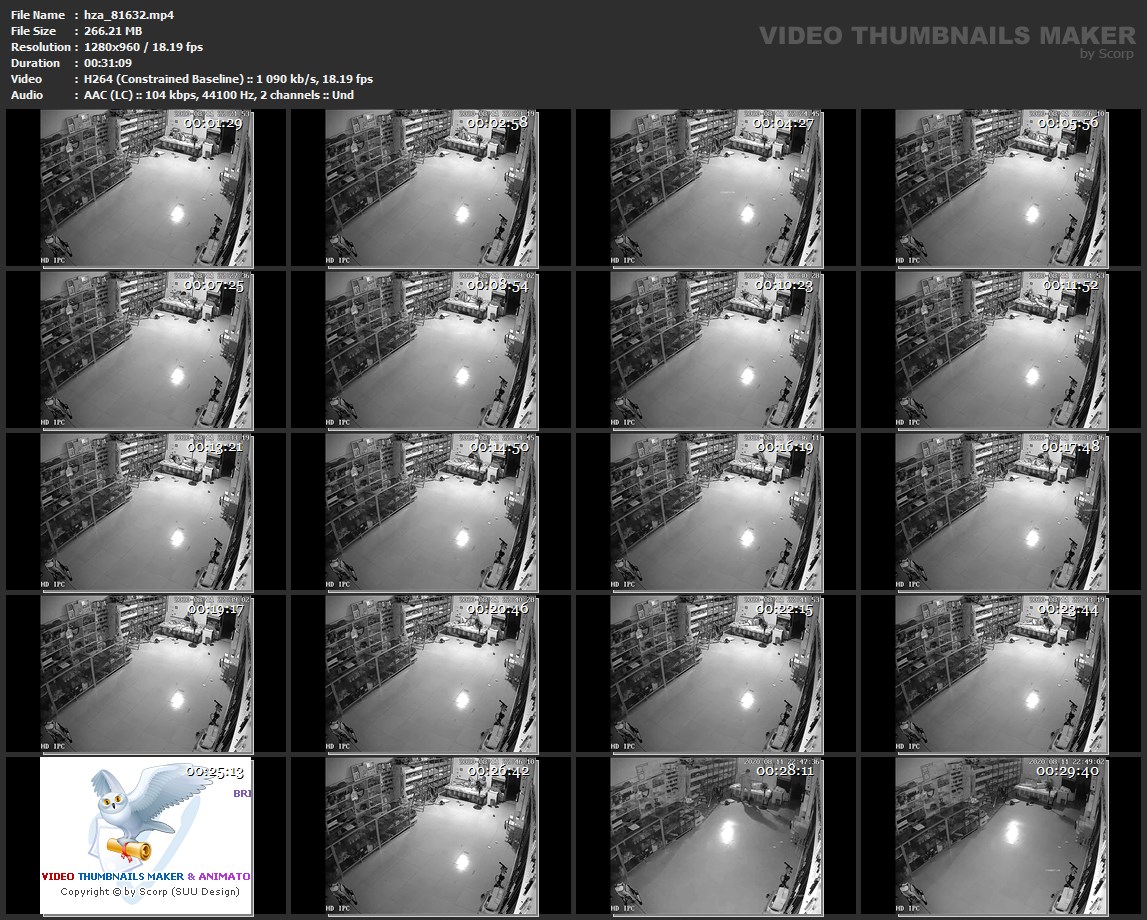
Task: Open the thumbnail at 00:23:44
Action: coord(1001,674)
